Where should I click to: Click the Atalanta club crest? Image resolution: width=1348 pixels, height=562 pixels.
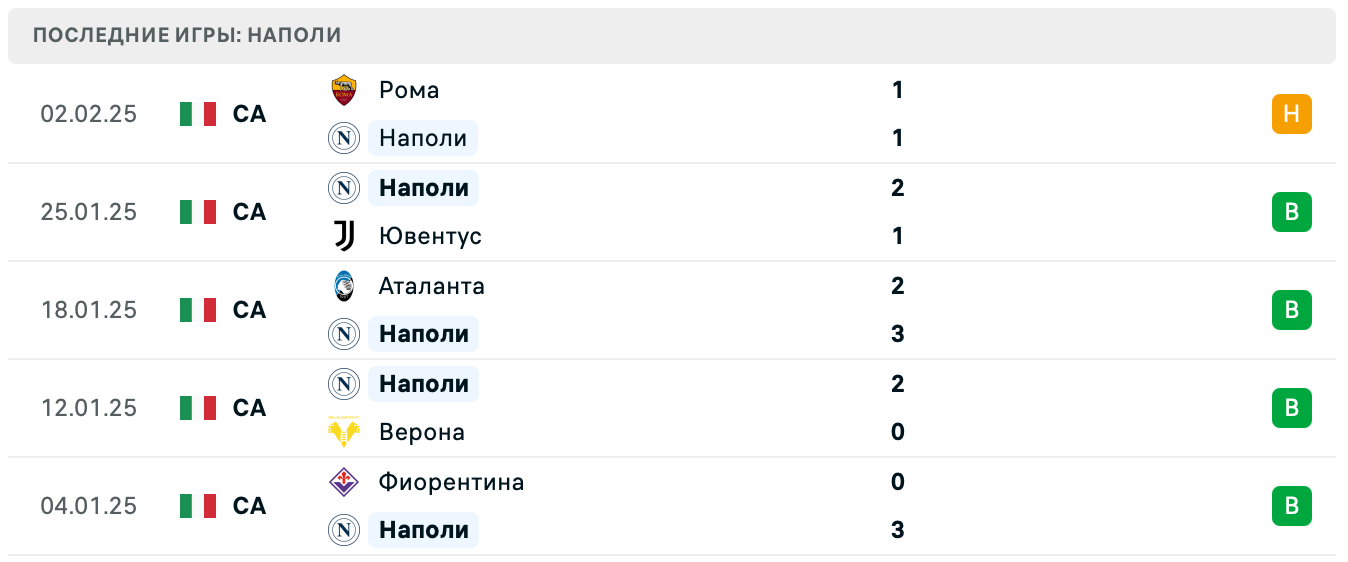344,286
